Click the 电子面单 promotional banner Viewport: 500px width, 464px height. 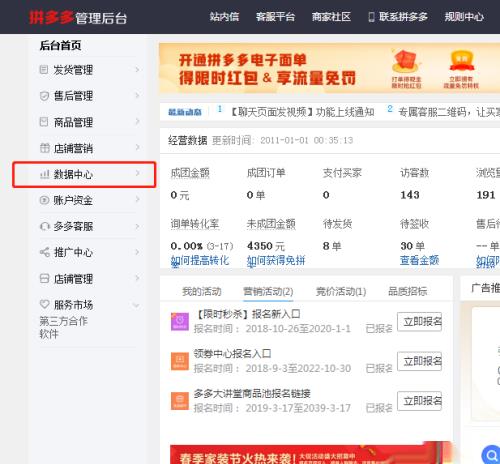tap(330, 68)
